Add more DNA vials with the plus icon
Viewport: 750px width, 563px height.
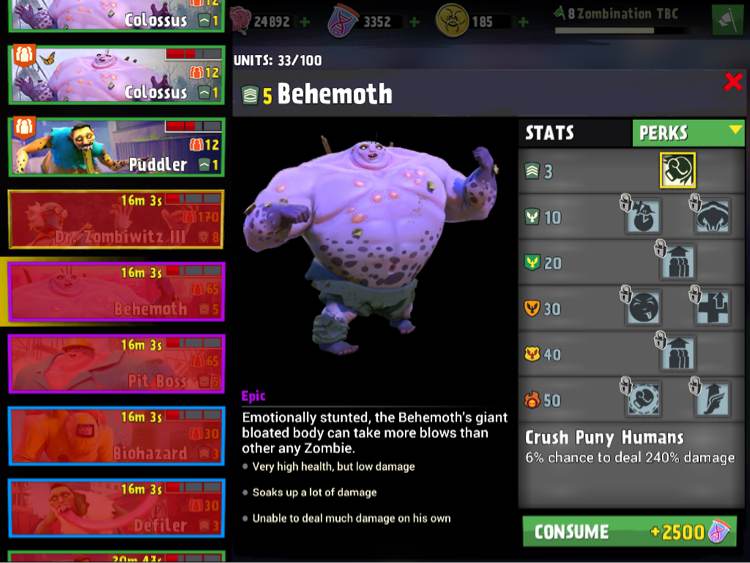coord(414,22)
